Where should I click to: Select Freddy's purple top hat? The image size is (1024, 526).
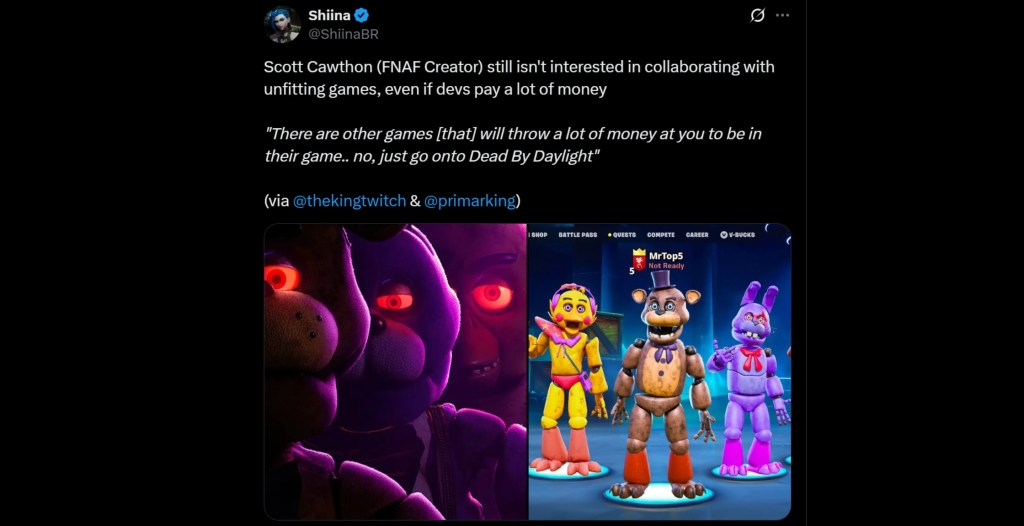click(662, 279)
